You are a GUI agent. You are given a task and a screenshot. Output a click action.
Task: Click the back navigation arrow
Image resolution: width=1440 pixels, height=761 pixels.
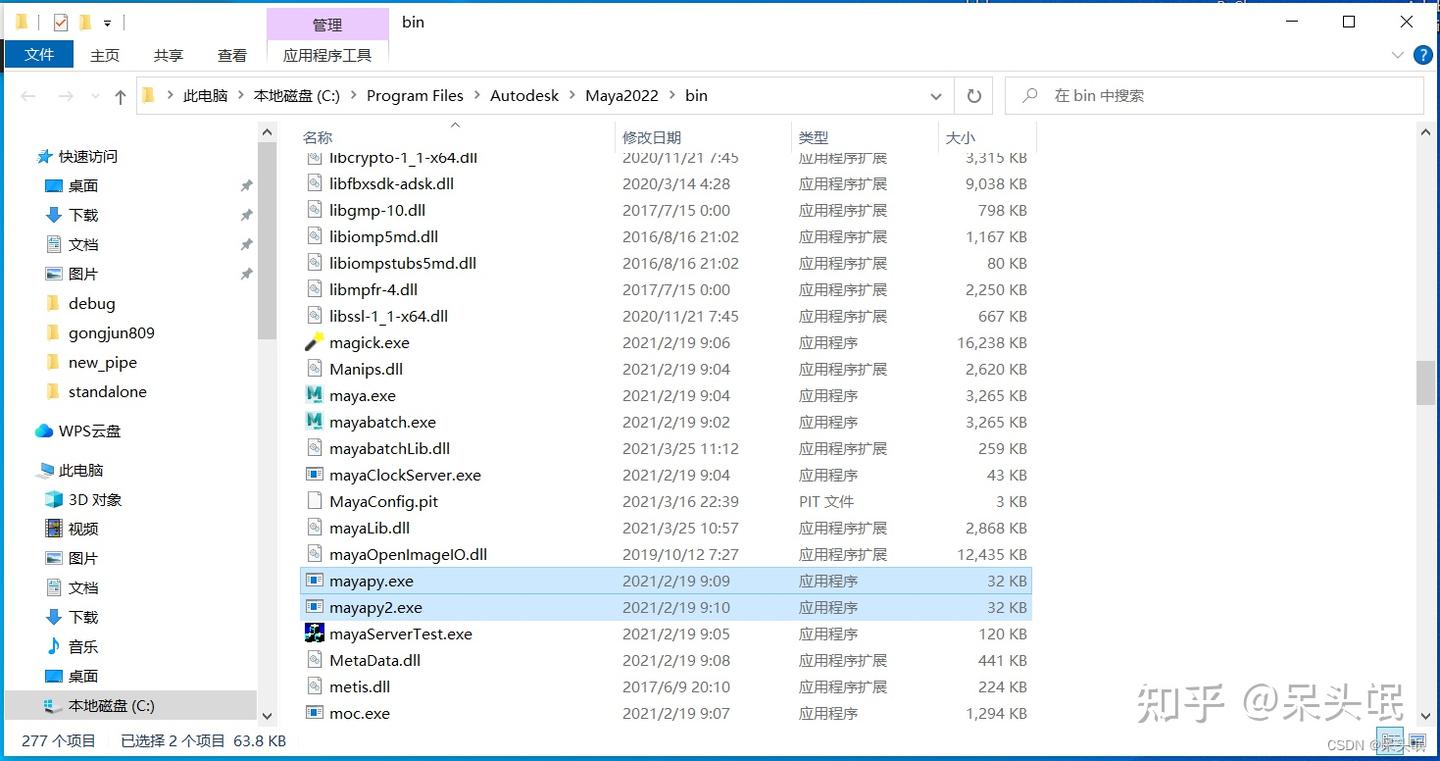tap(27, 95)
